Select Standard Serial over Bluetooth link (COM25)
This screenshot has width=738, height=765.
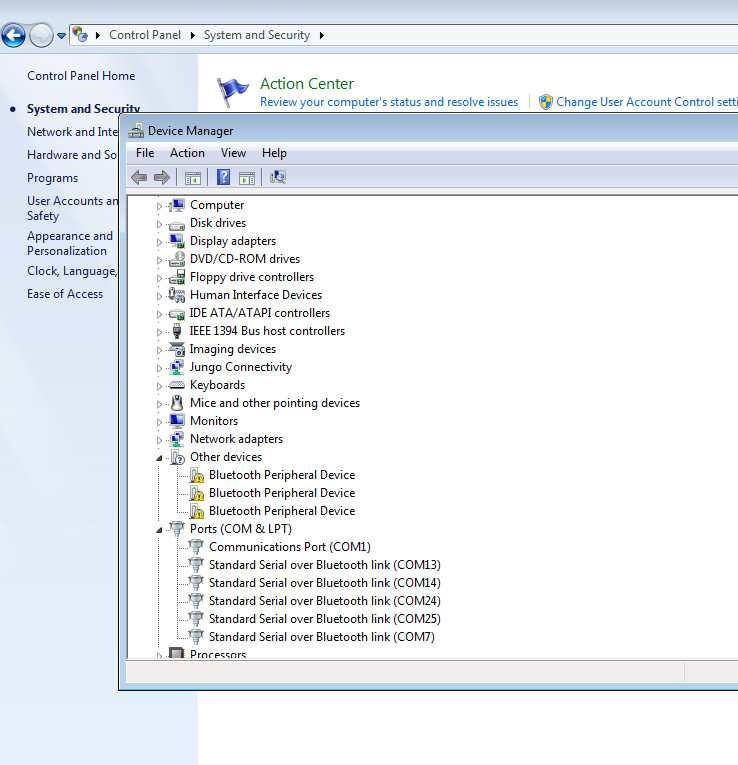click(x=325, y=619)
